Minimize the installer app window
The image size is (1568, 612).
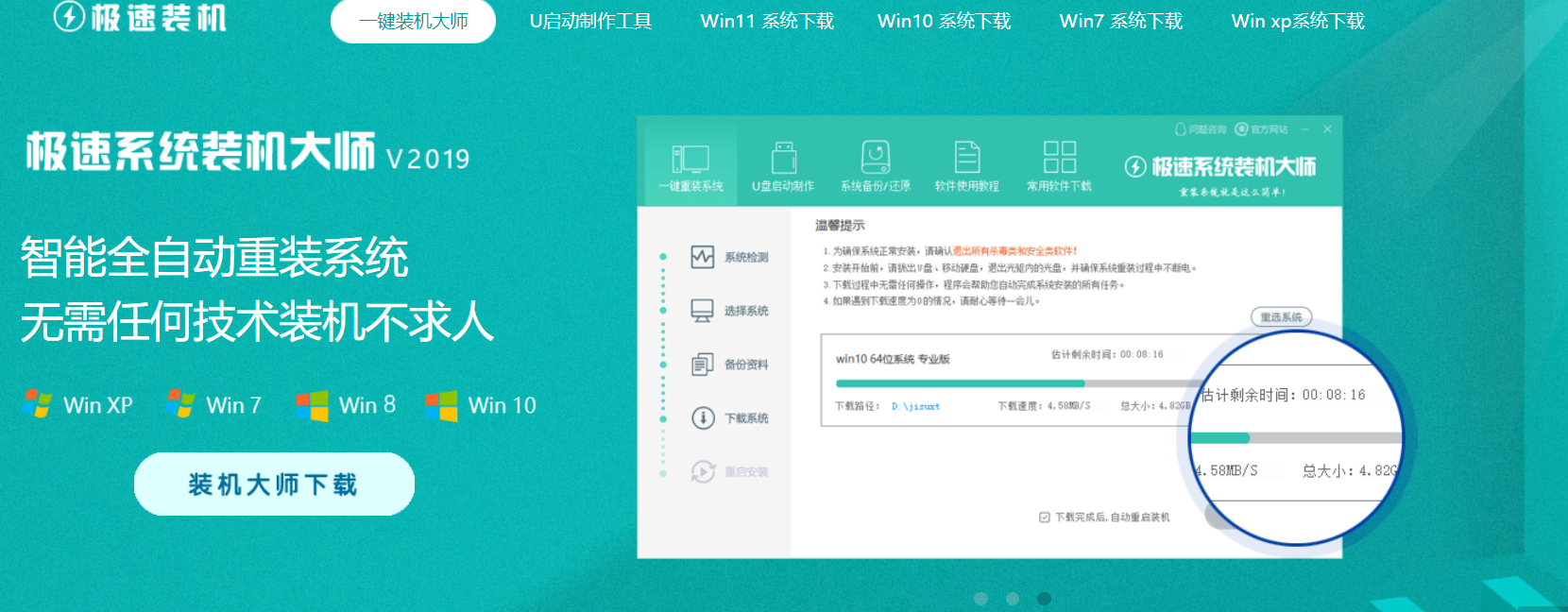pyautogui.click(x=1304, y=129)
